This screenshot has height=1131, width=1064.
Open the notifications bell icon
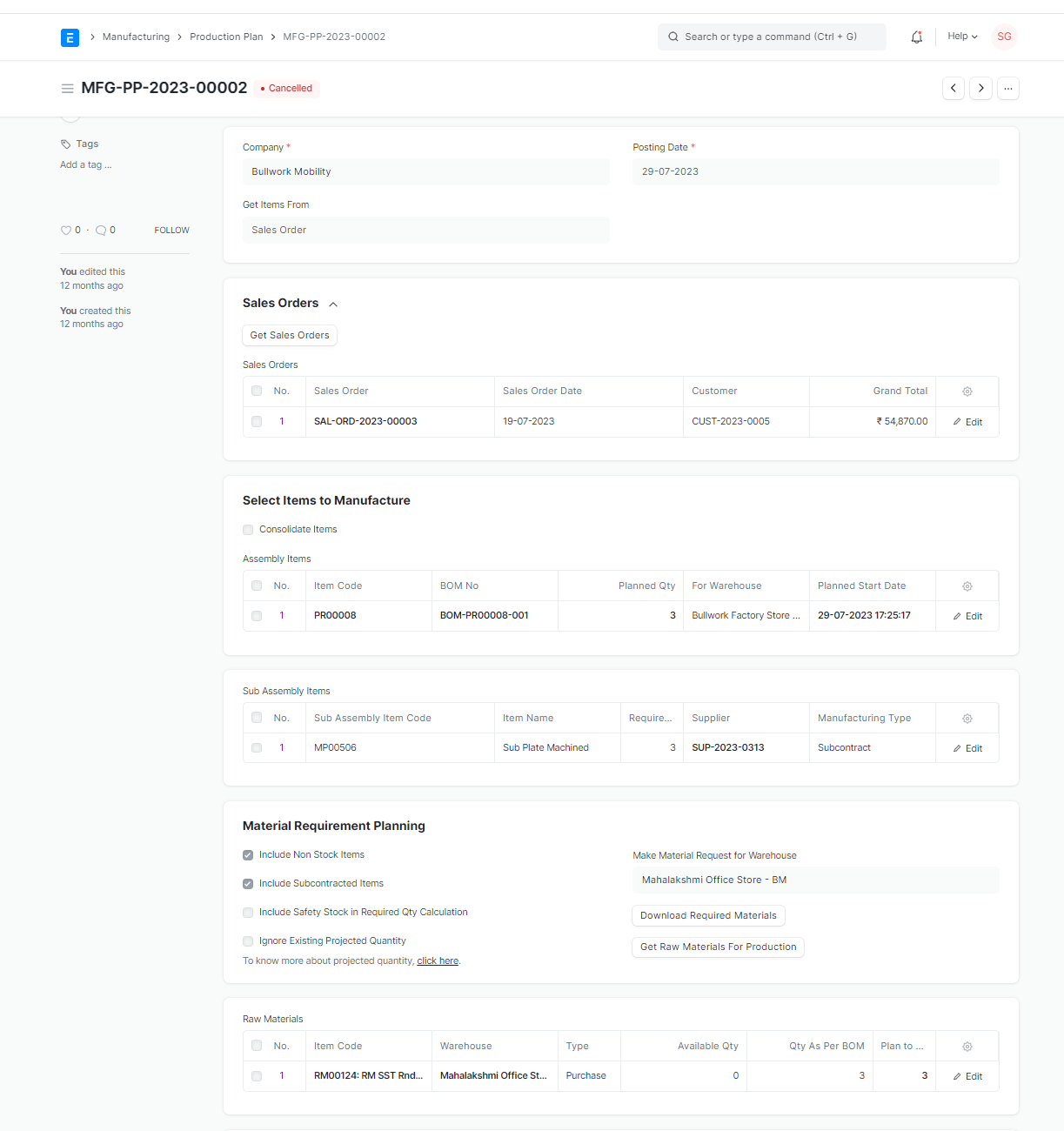[x=916, y=37]
